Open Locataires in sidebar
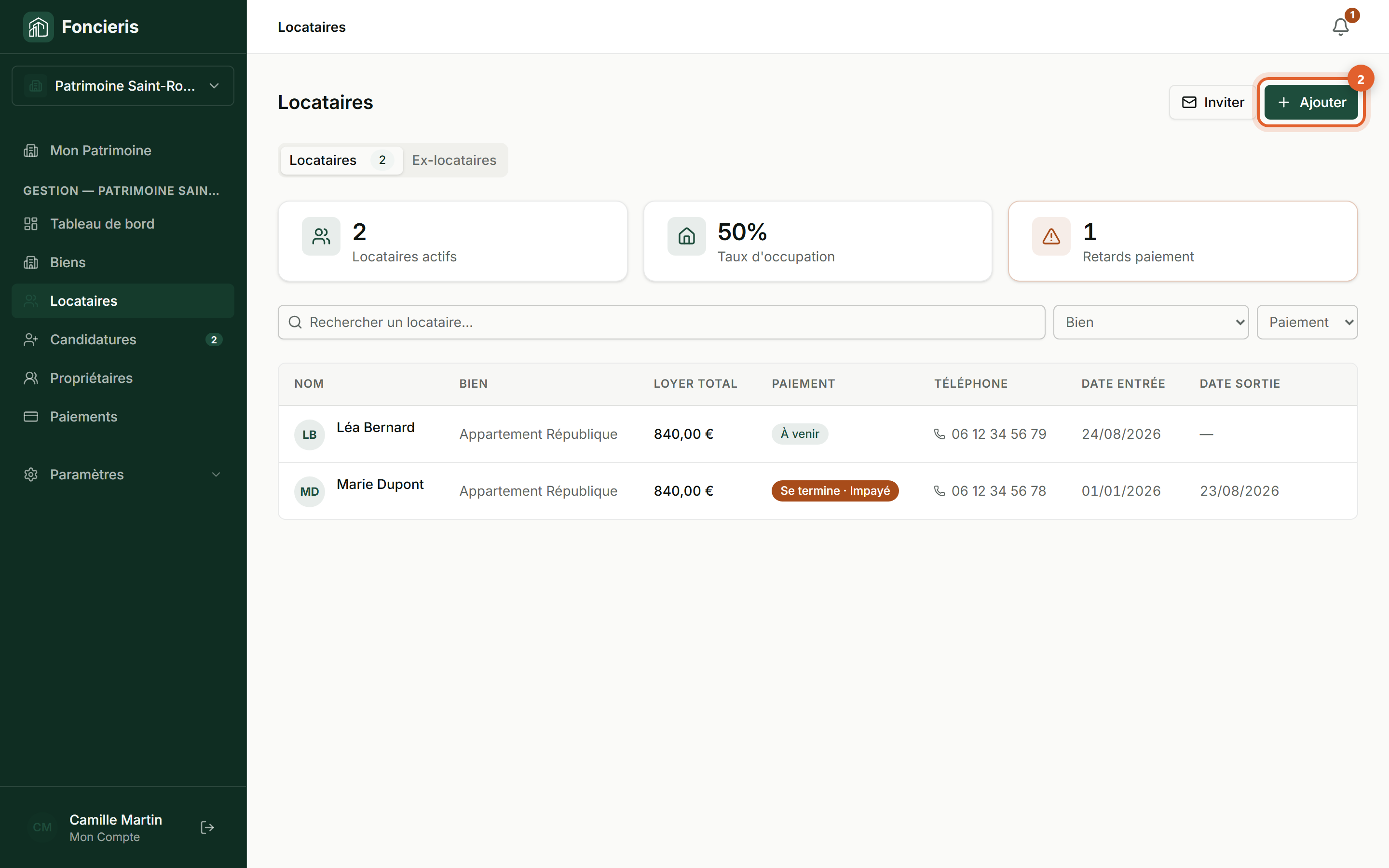This screenshot has height=868, width=1389. click(123, 301)
